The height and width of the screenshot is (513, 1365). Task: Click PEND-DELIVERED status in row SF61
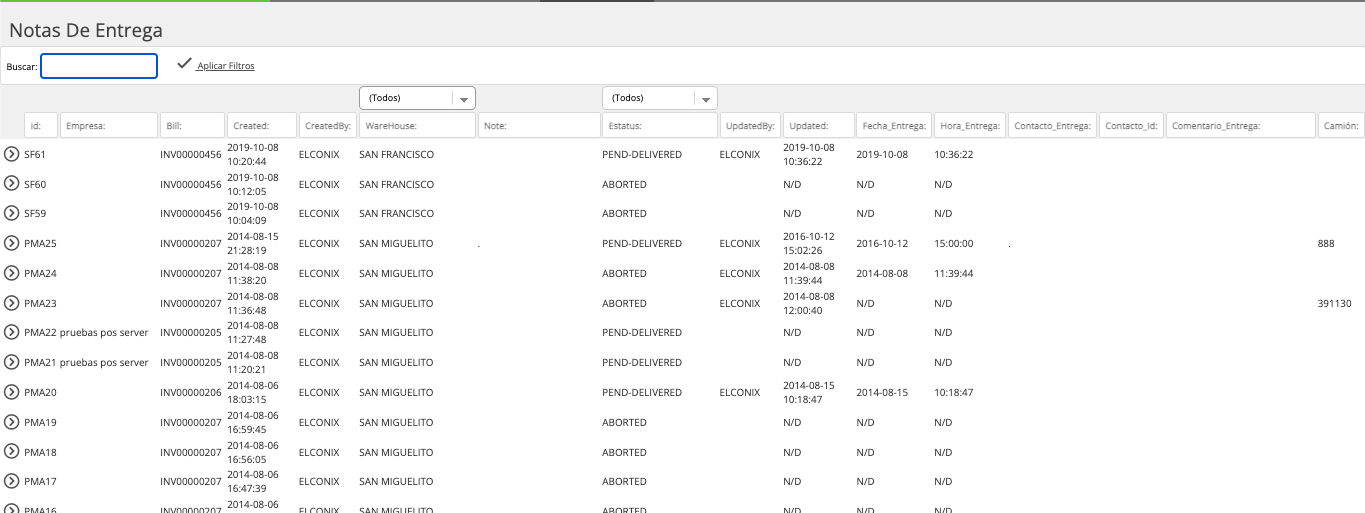coord(642,155)
